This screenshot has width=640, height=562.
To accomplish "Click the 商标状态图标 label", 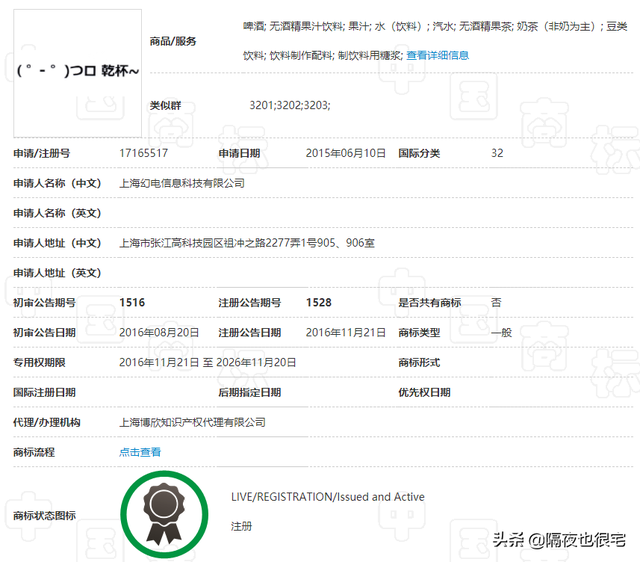I will click(x=44, y=515).
